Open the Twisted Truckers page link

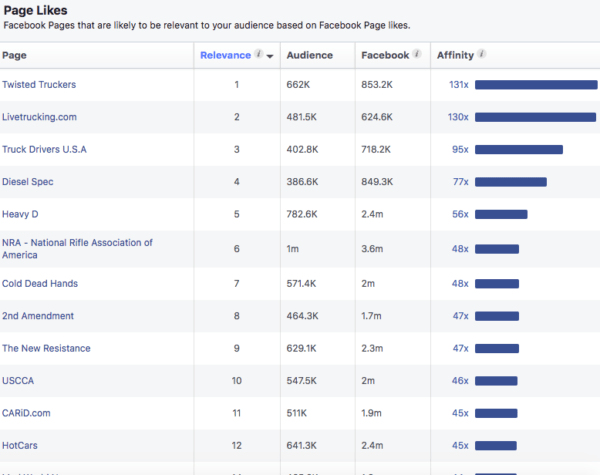click(39, 85)
